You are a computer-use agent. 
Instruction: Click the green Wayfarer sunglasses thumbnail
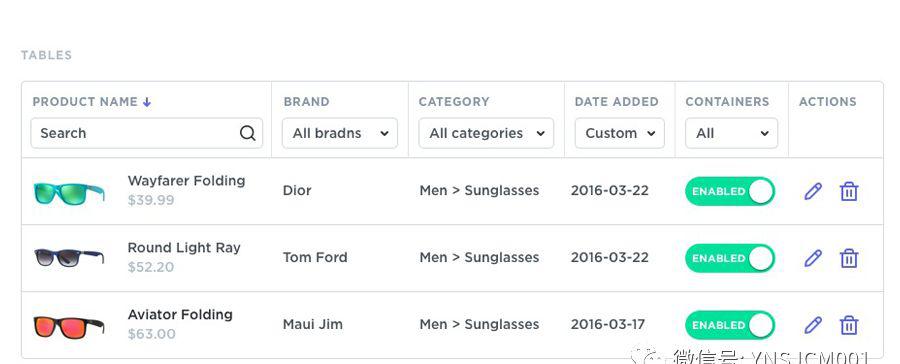(x=69, y=192)
